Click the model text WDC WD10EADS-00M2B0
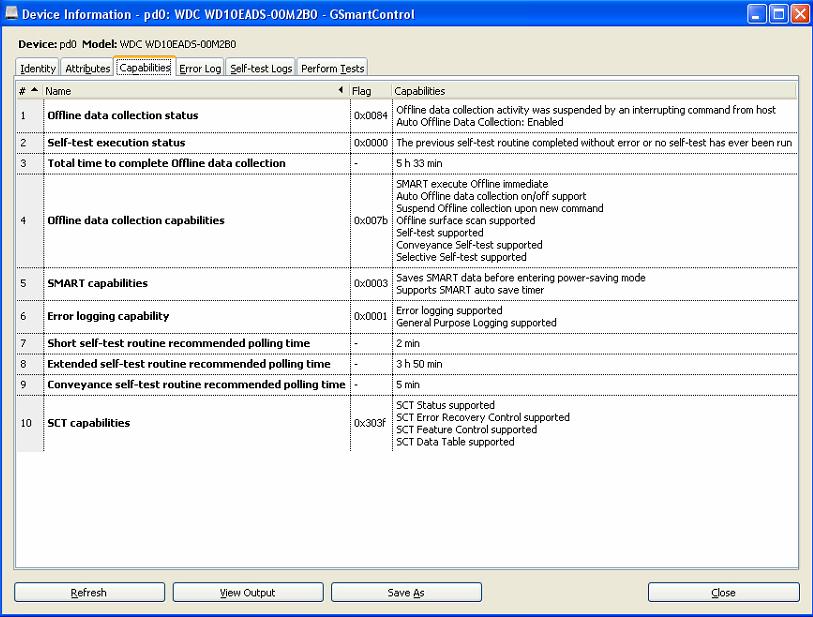 tap(178, 44)
